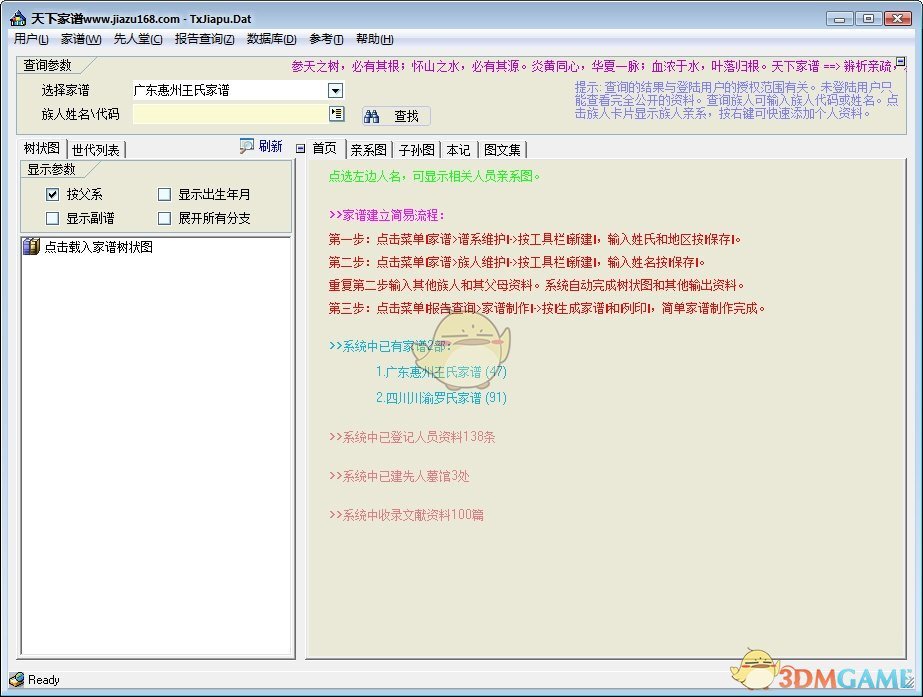The image size is (923, 697).
Task: Click the book icon for loading family tree
Action: 31,246
